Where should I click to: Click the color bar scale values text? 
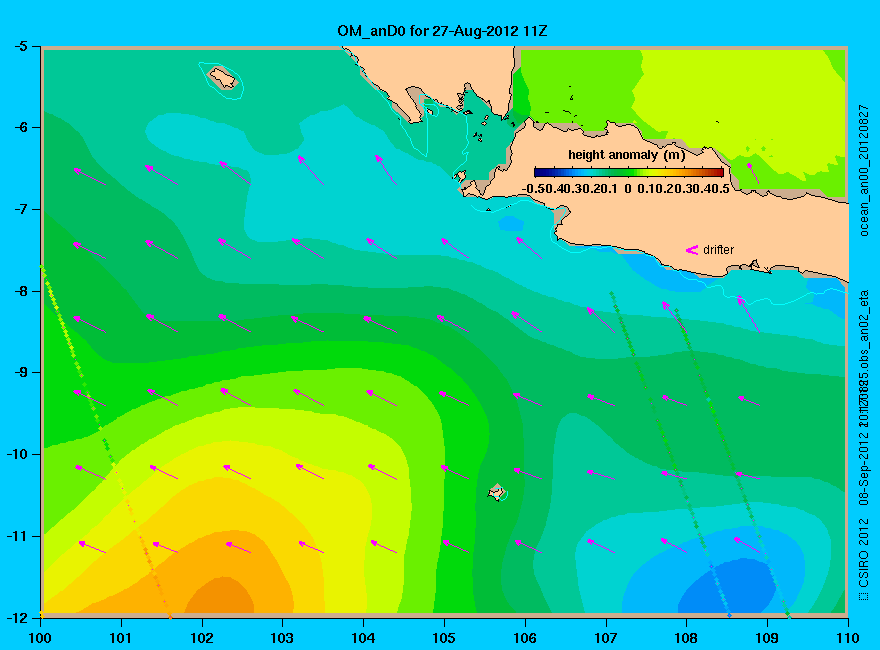tap(626, 189)
